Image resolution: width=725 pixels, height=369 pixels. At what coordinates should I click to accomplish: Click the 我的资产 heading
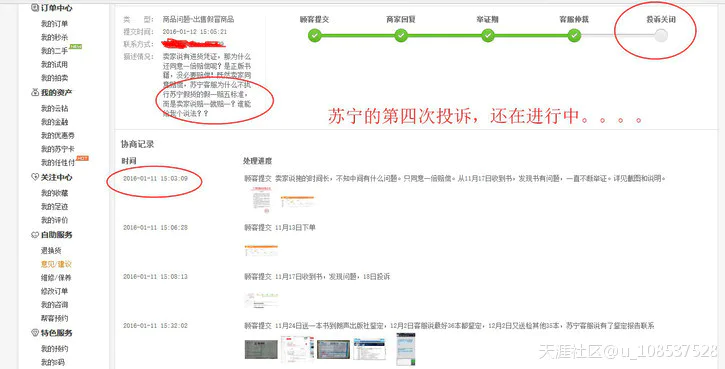coord(56,92)
